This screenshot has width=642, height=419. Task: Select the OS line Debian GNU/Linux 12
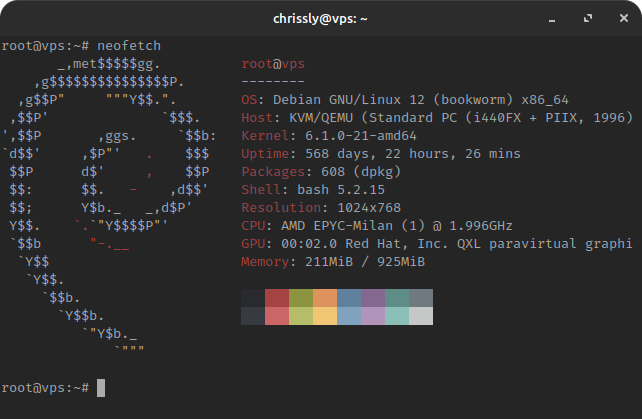[x=405, y=100]
